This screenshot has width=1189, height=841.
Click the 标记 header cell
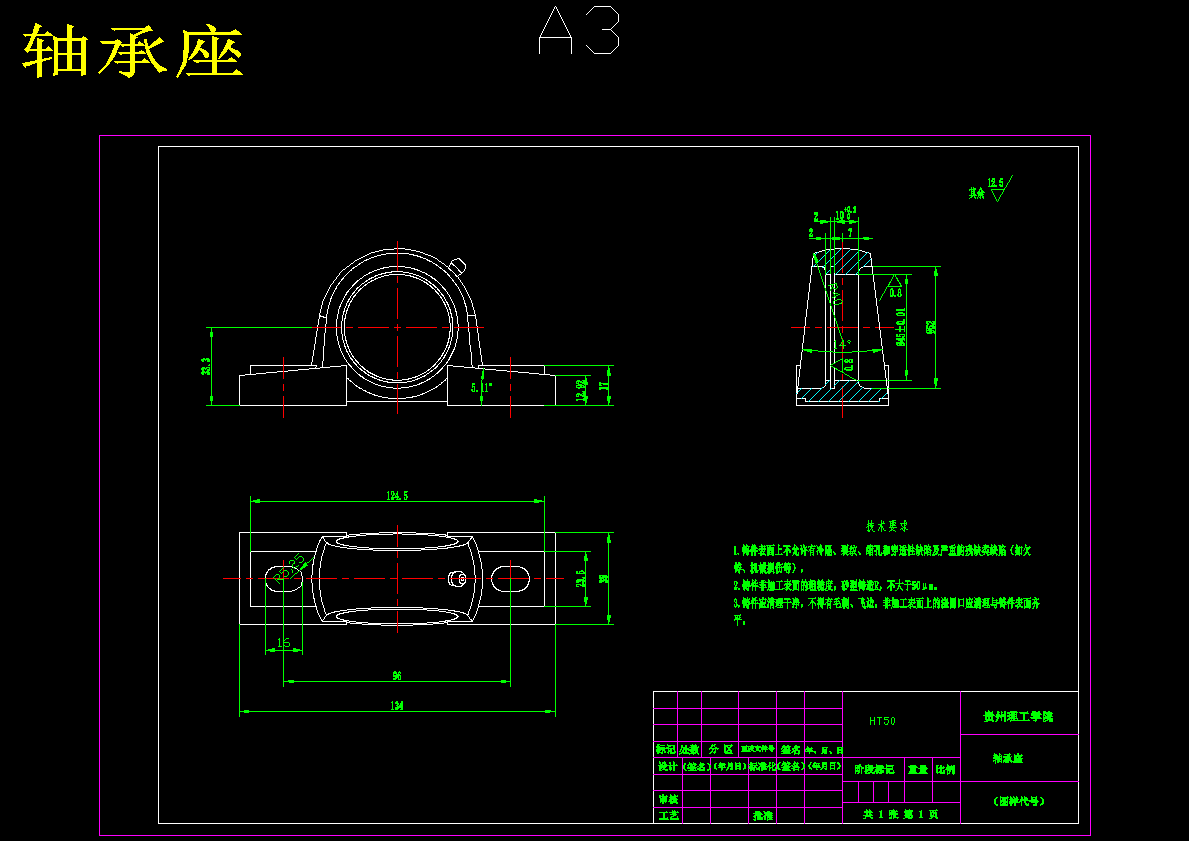(666, 749)
